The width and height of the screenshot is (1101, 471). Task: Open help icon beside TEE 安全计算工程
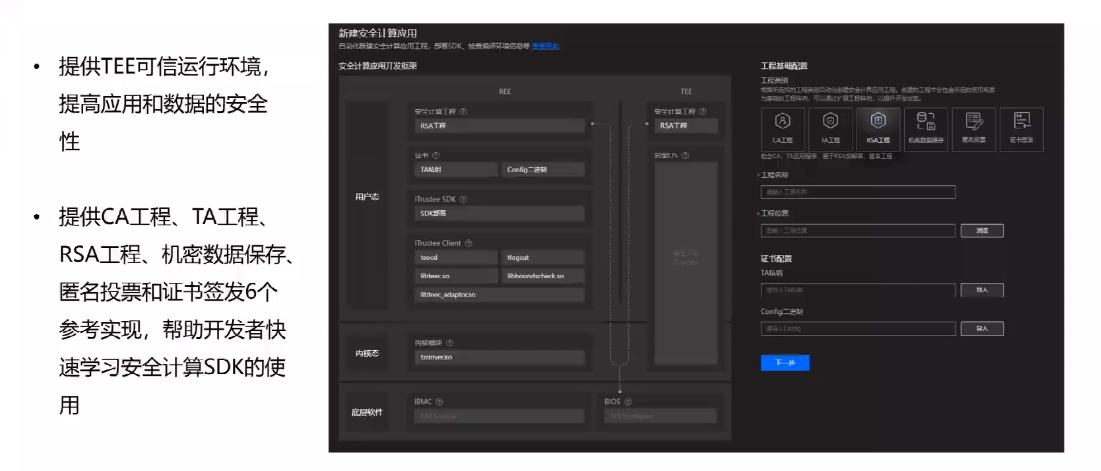pos(703,112)
